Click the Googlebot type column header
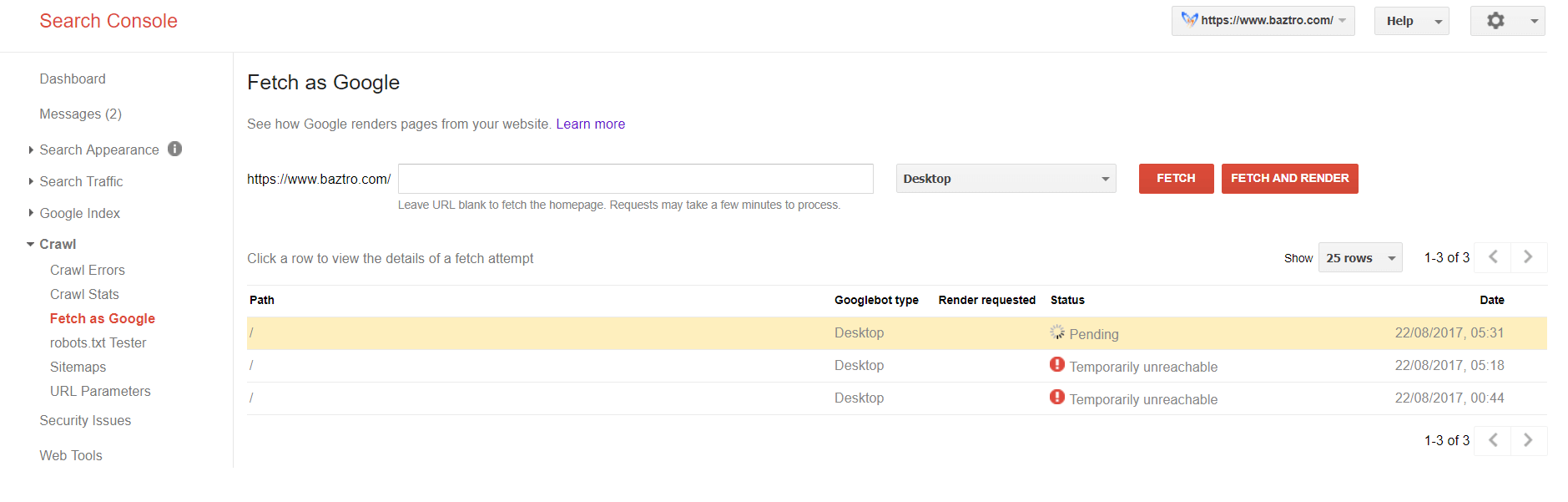The image size is (1568, 502). coord(876,300)
